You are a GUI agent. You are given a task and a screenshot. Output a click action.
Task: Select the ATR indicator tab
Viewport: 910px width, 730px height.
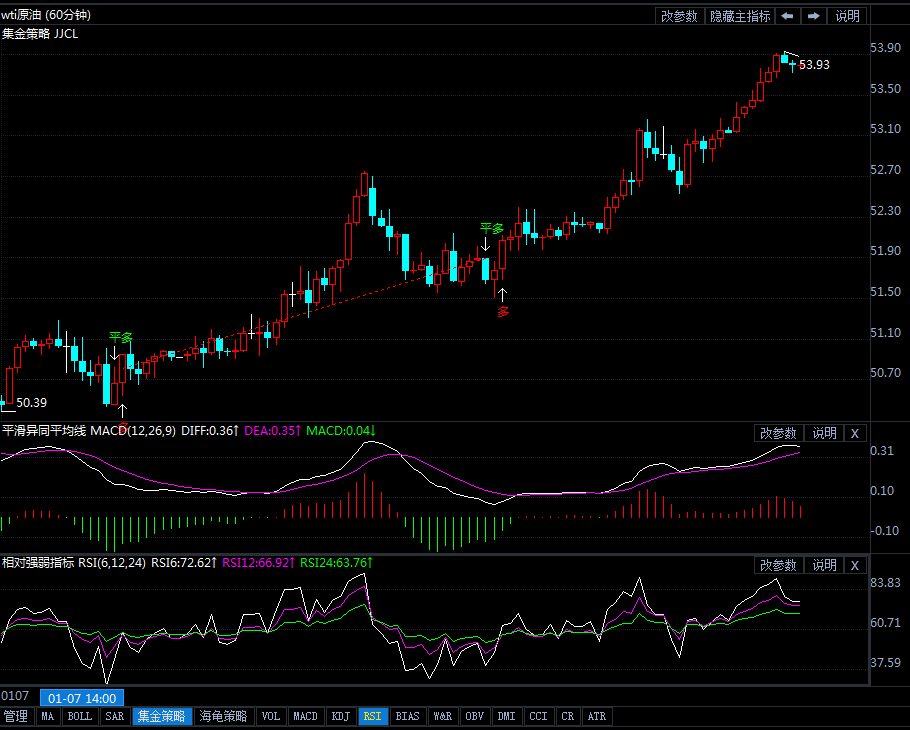596,716
